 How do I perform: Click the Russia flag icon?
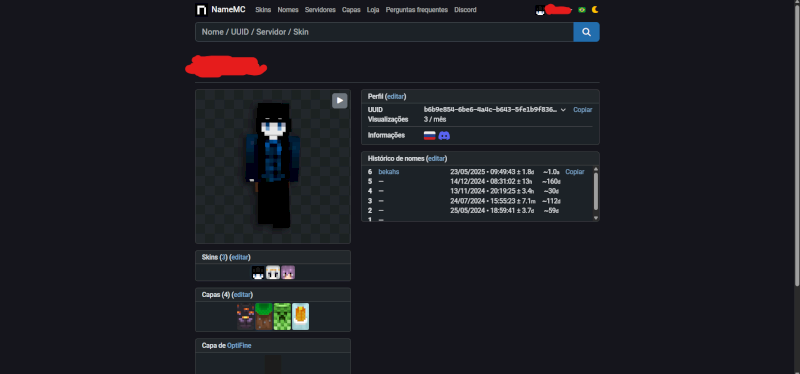point(430,136)
